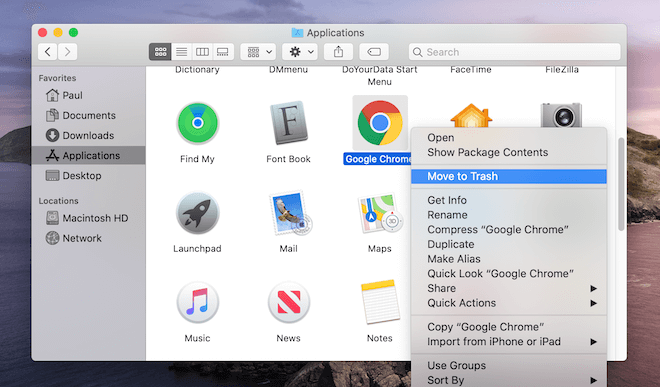Open Desktop in the sidebar
660x387 pixels.
(88, 176)
